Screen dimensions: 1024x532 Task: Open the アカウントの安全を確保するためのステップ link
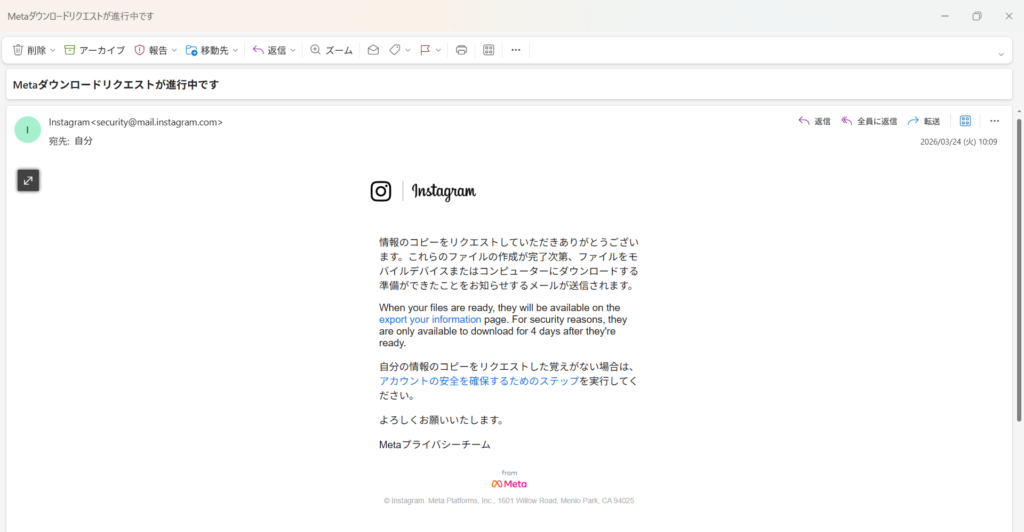pyautogui.click(x=479, y=381)
